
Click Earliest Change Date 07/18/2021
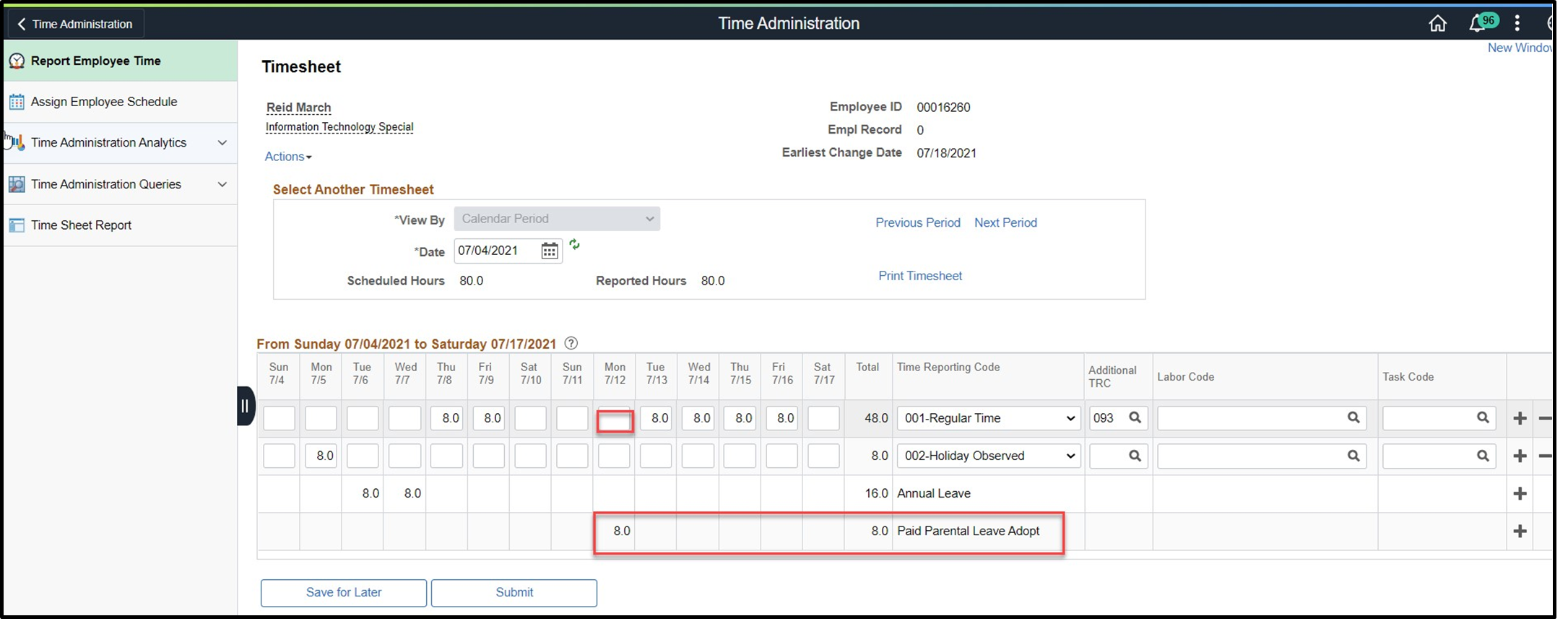(947, 153)
